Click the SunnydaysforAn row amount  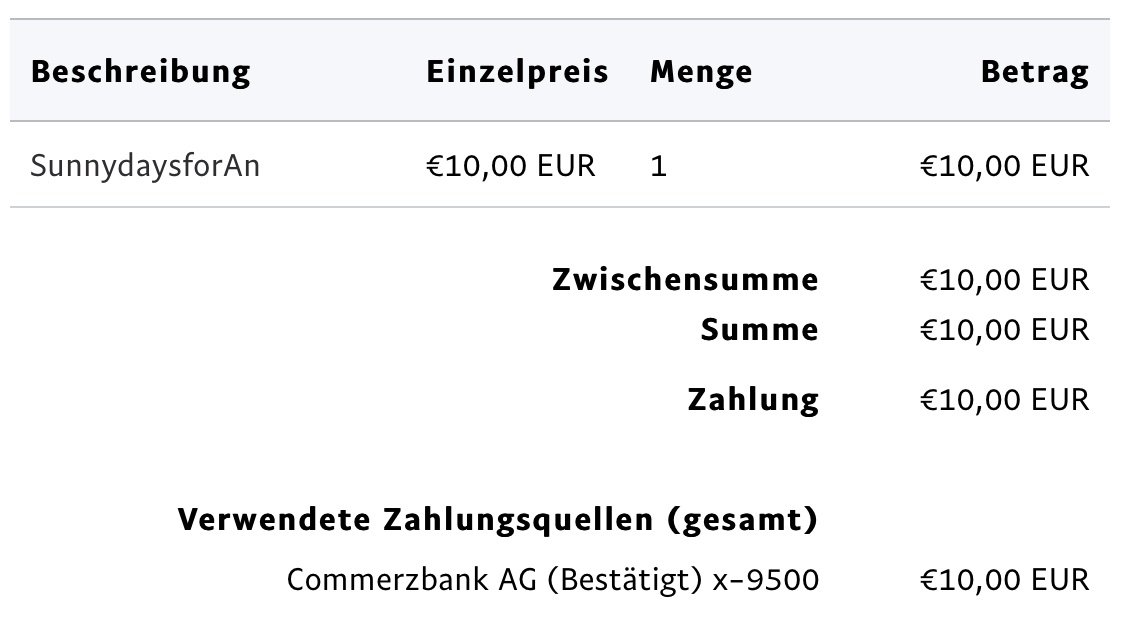click(x=1005, y=166)
